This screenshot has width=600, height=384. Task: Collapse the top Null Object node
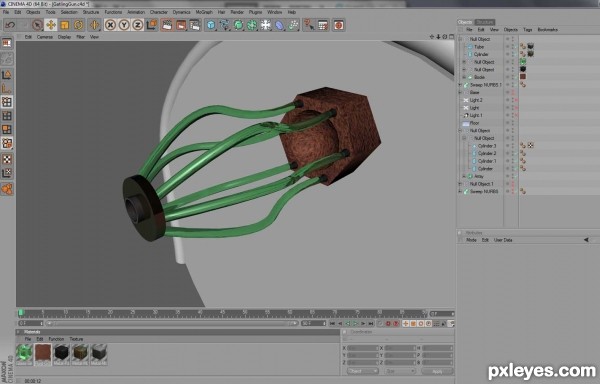coord(460,39)
